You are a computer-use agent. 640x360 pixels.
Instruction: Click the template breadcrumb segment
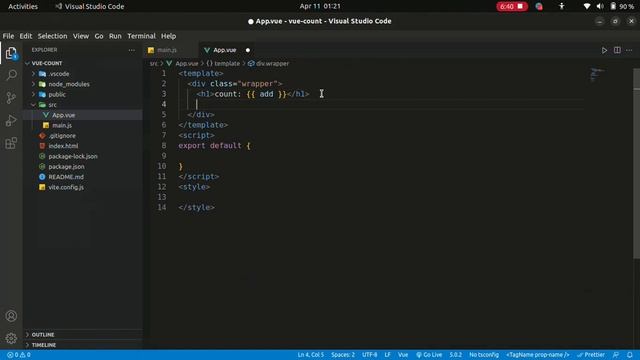pyautogui.click(x=223, y=64)
